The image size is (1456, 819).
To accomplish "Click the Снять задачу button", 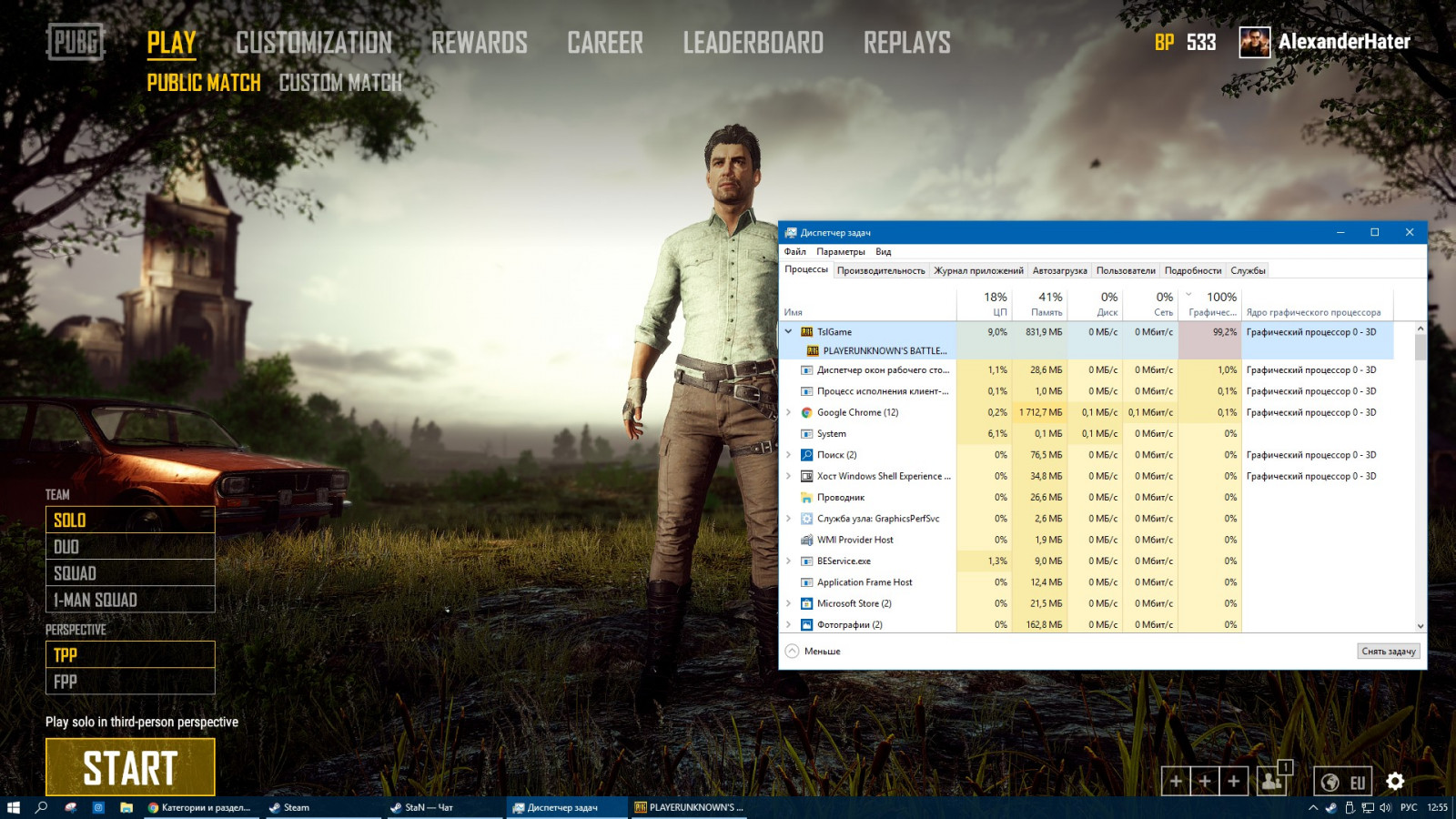I will coord(1389,652).
